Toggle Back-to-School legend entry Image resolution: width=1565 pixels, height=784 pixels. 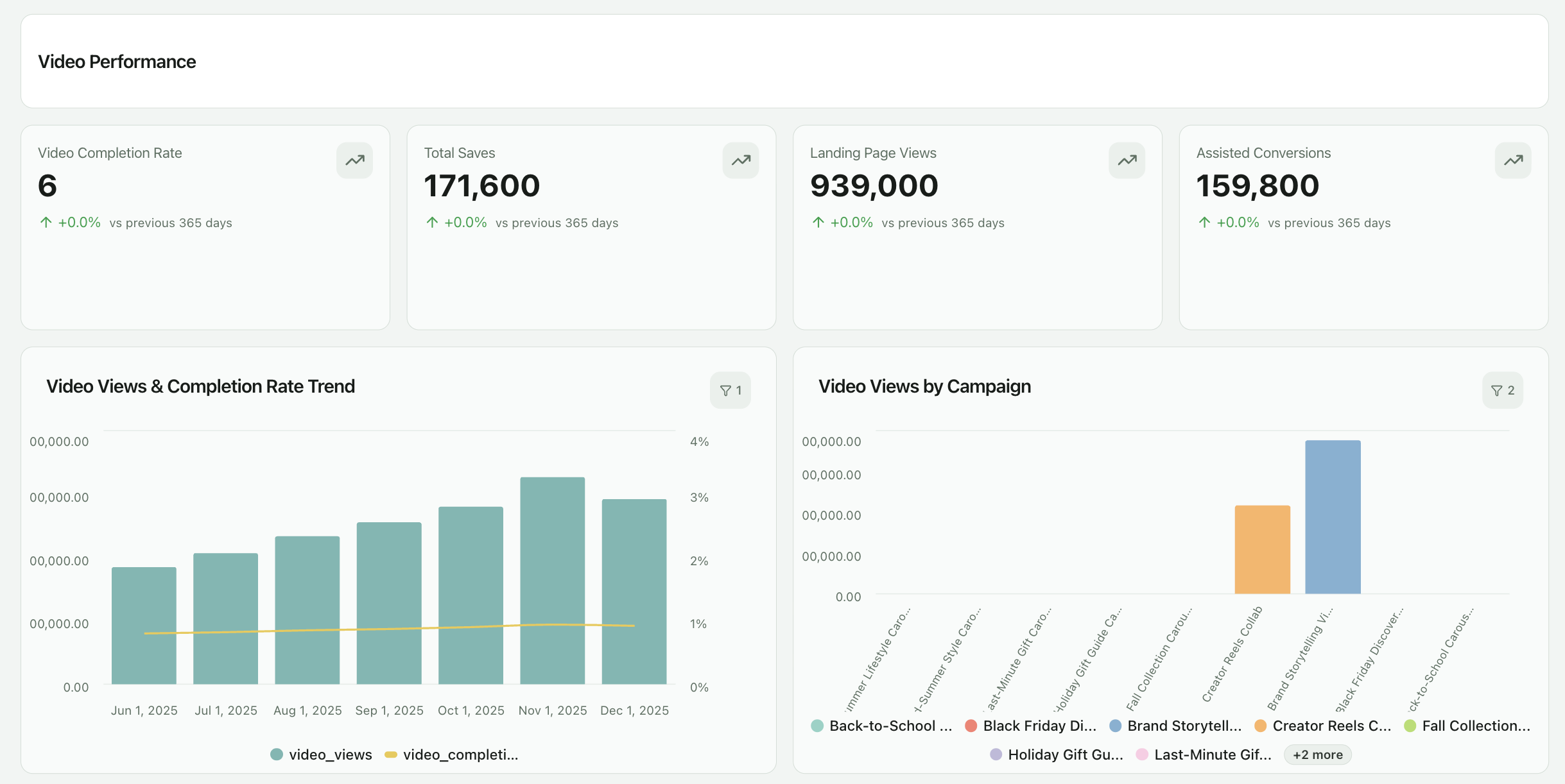881,726
